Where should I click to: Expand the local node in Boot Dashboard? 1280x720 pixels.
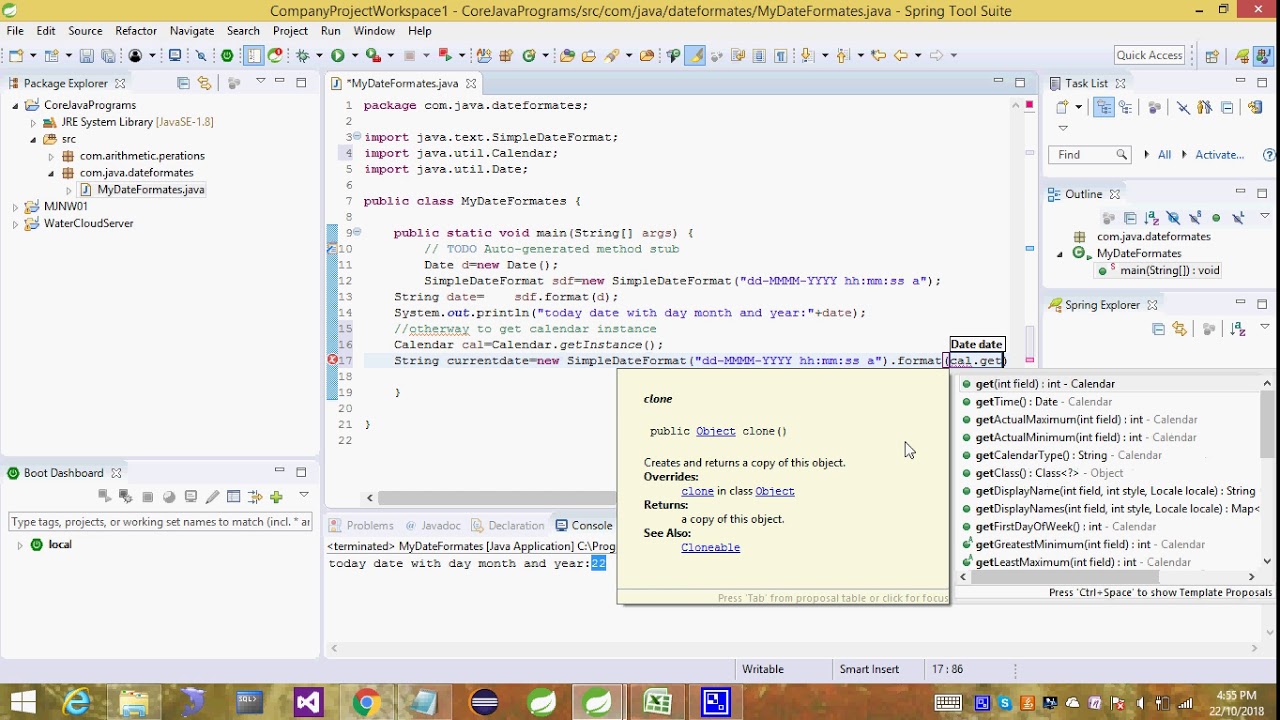[x=19, y=545]
